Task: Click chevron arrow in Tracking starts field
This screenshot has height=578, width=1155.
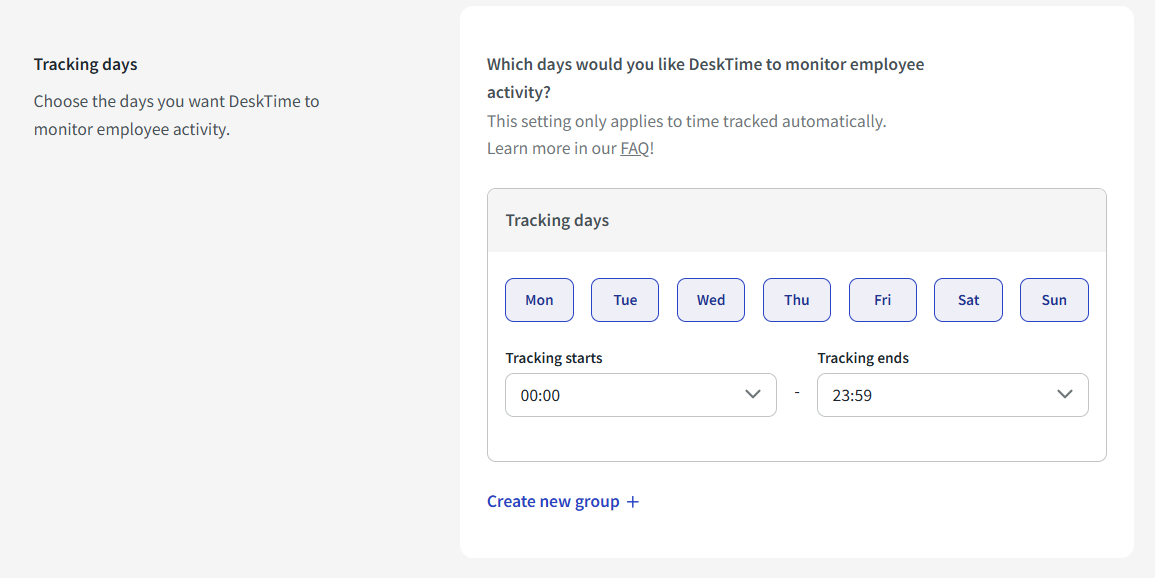Action: pyautogui.click(x=753, y=394)
